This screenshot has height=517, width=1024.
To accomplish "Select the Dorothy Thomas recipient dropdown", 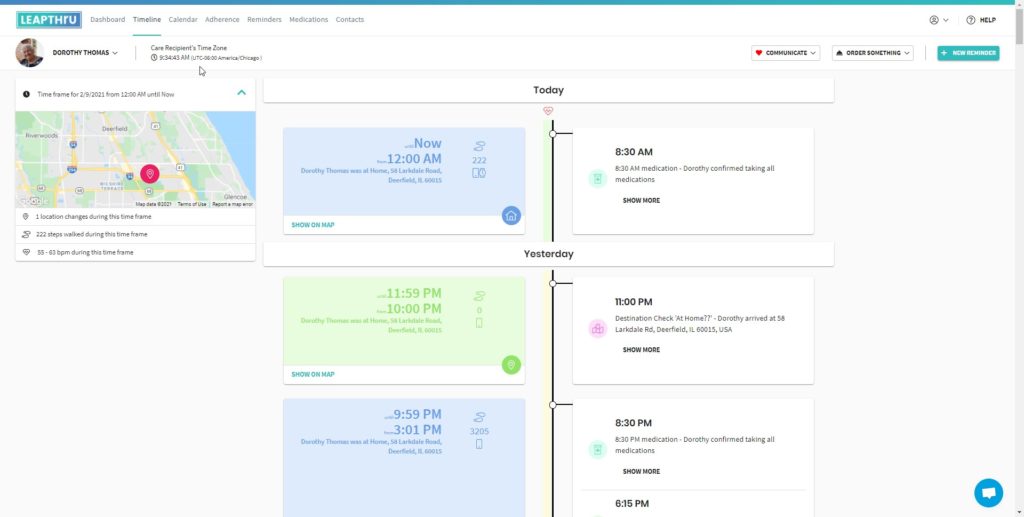I will (x=85, y=53).
